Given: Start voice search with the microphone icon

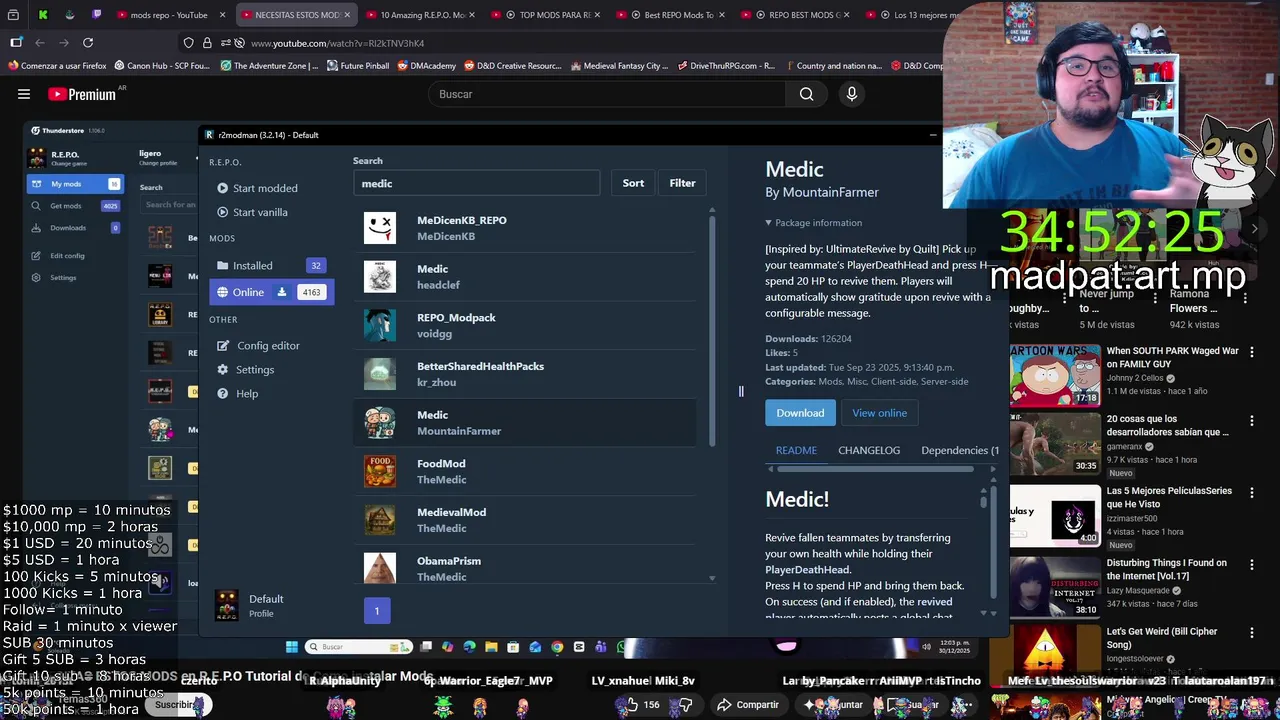Looking at the screenshot, I should pos(852,94).
